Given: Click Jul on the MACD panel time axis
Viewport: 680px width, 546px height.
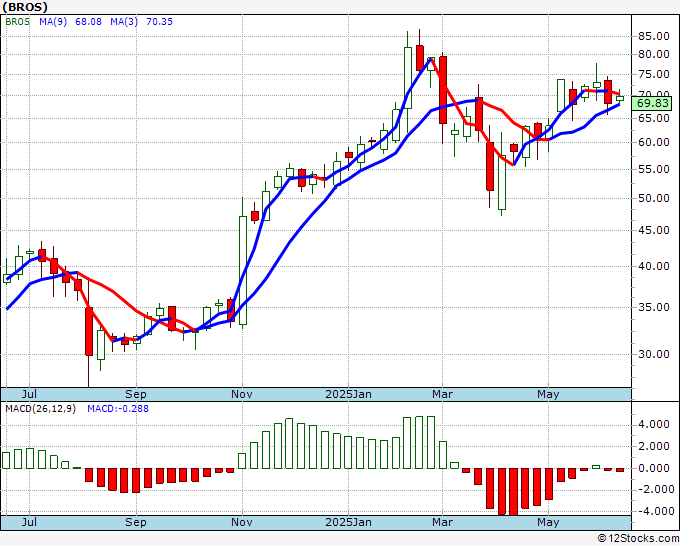Looking at the screenshot, I should coord(29,522).
